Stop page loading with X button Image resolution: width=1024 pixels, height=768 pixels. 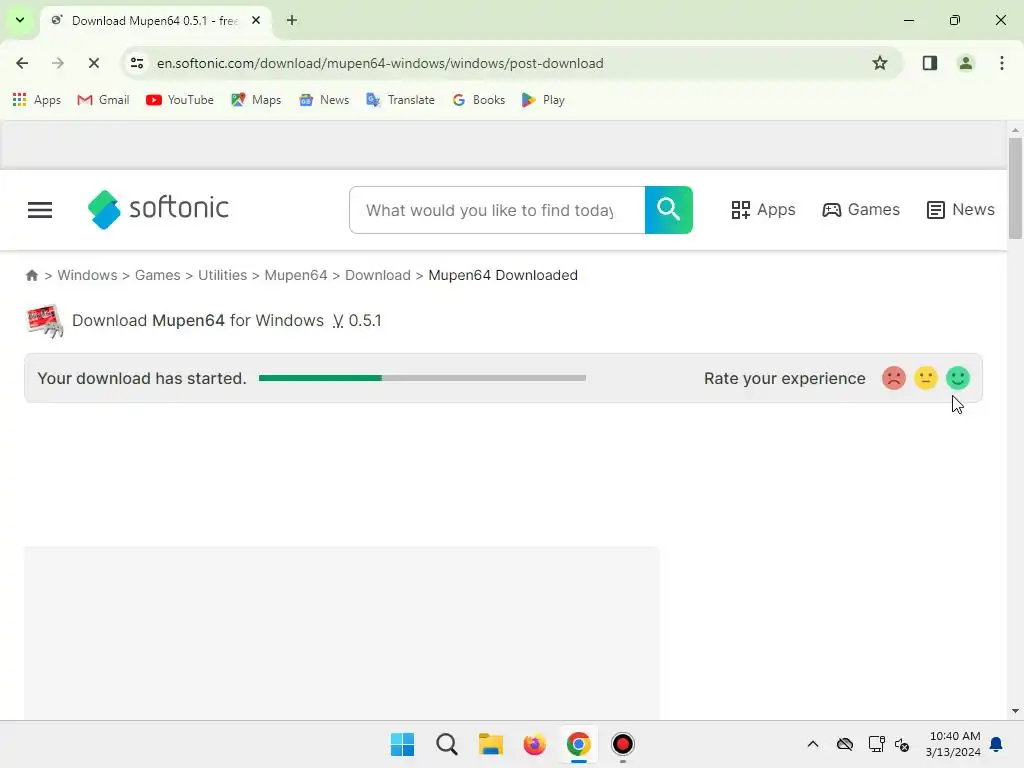coord(93,63)
